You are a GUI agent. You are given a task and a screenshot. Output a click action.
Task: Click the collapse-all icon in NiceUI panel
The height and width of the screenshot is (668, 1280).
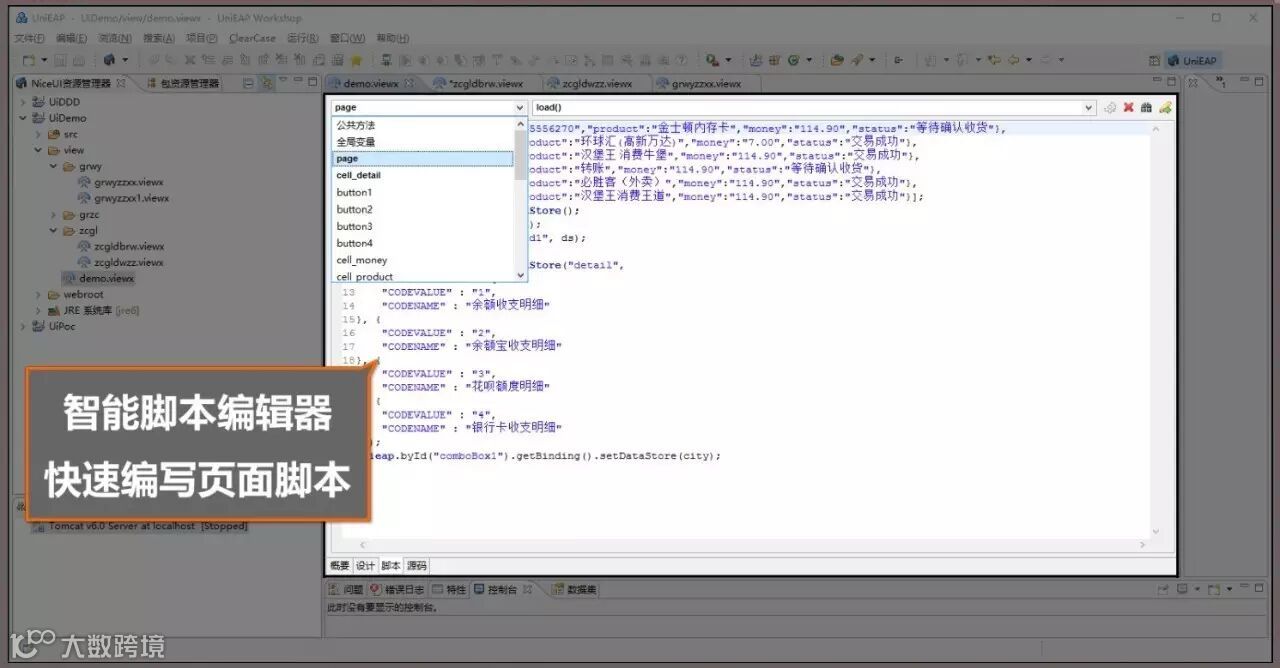coord(249,83)
